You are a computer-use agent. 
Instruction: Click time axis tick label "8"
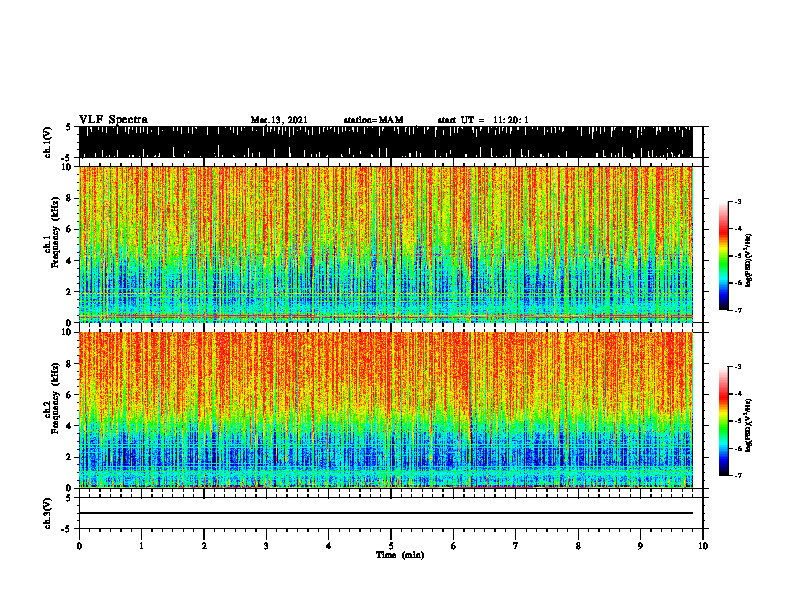pos(578,546)
